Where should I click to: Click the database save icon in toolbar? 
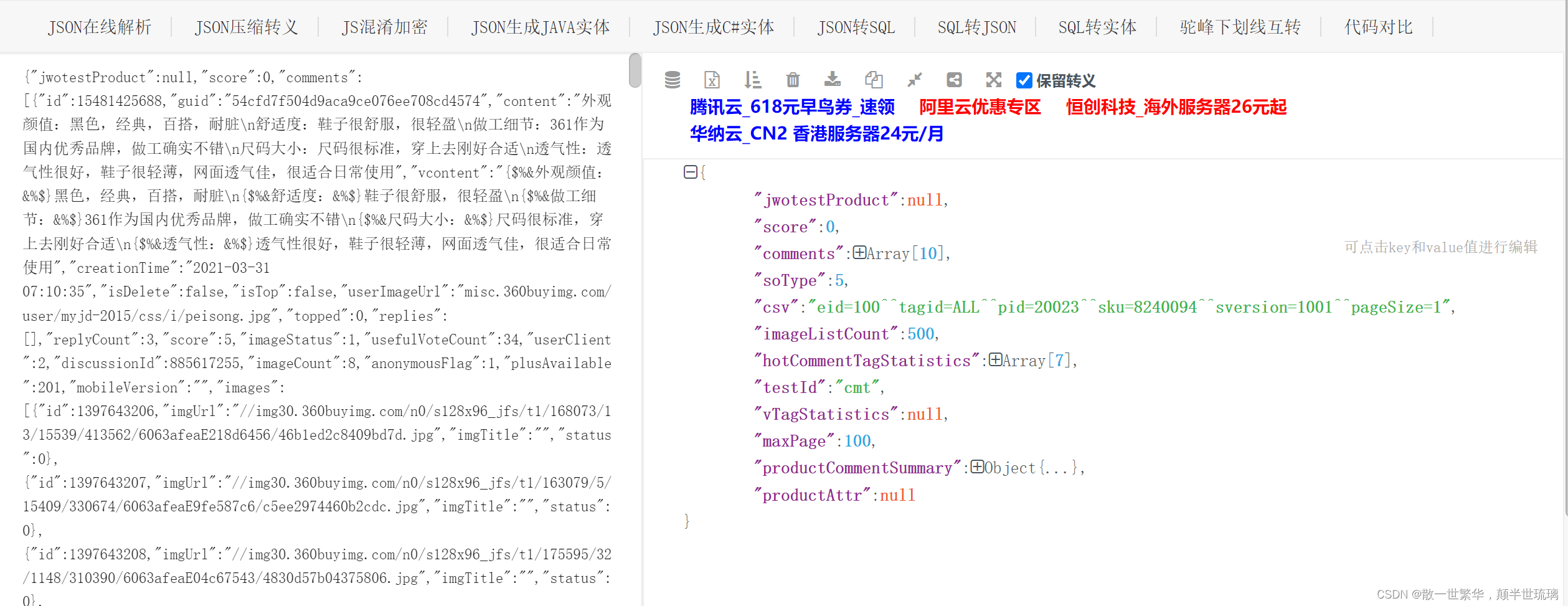tap(673, 80)
